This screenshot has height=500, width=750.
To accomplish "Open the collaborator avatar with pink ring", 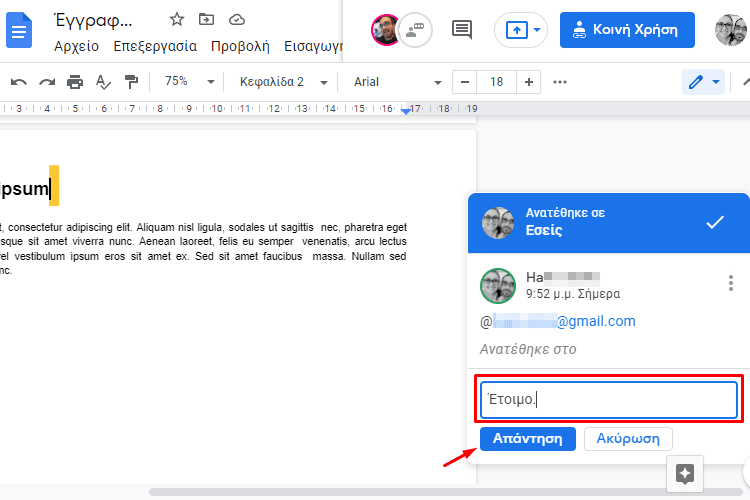I will tap(385, 30).
